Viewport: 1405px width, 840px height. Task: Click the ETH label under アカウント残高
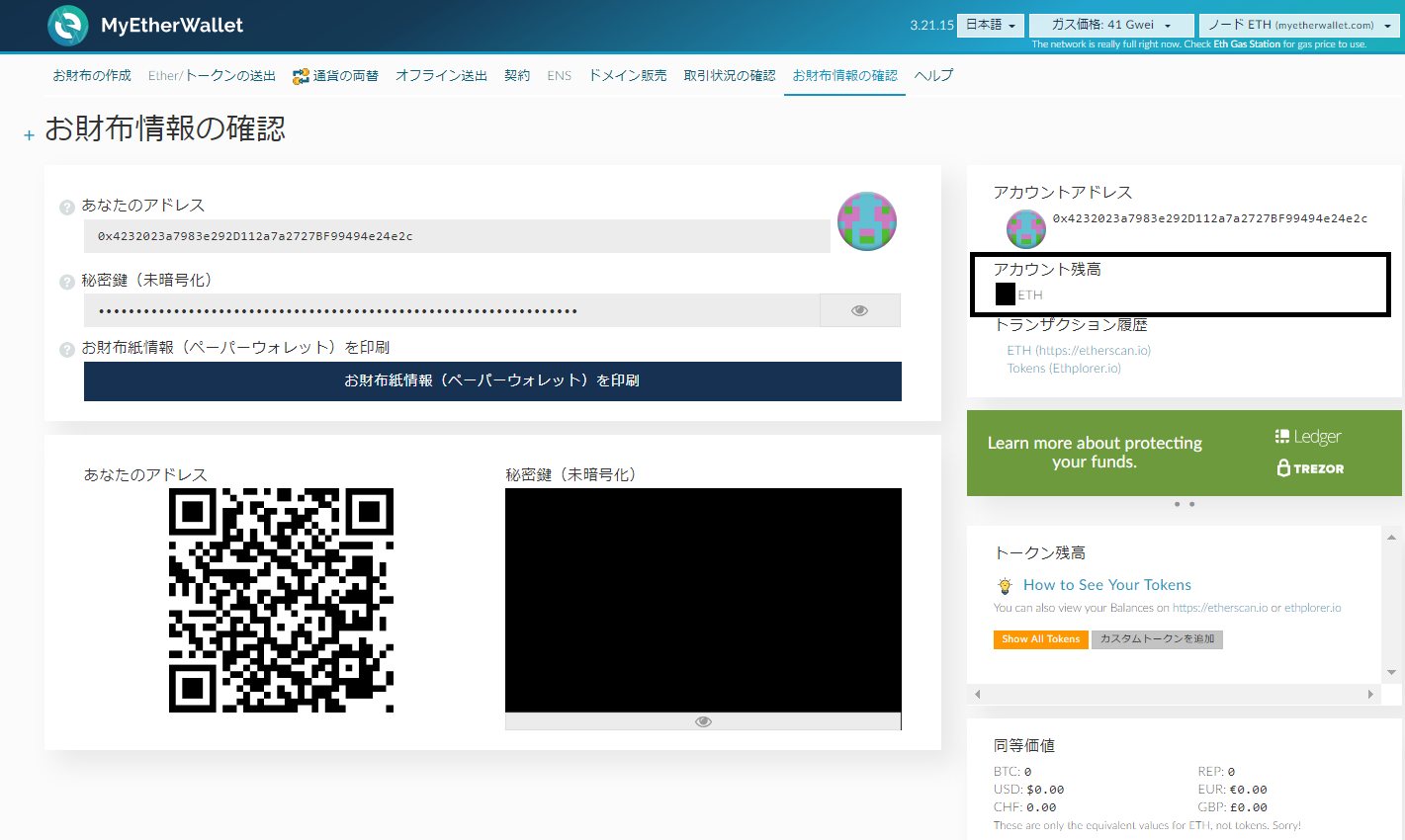pos(1030,294)
